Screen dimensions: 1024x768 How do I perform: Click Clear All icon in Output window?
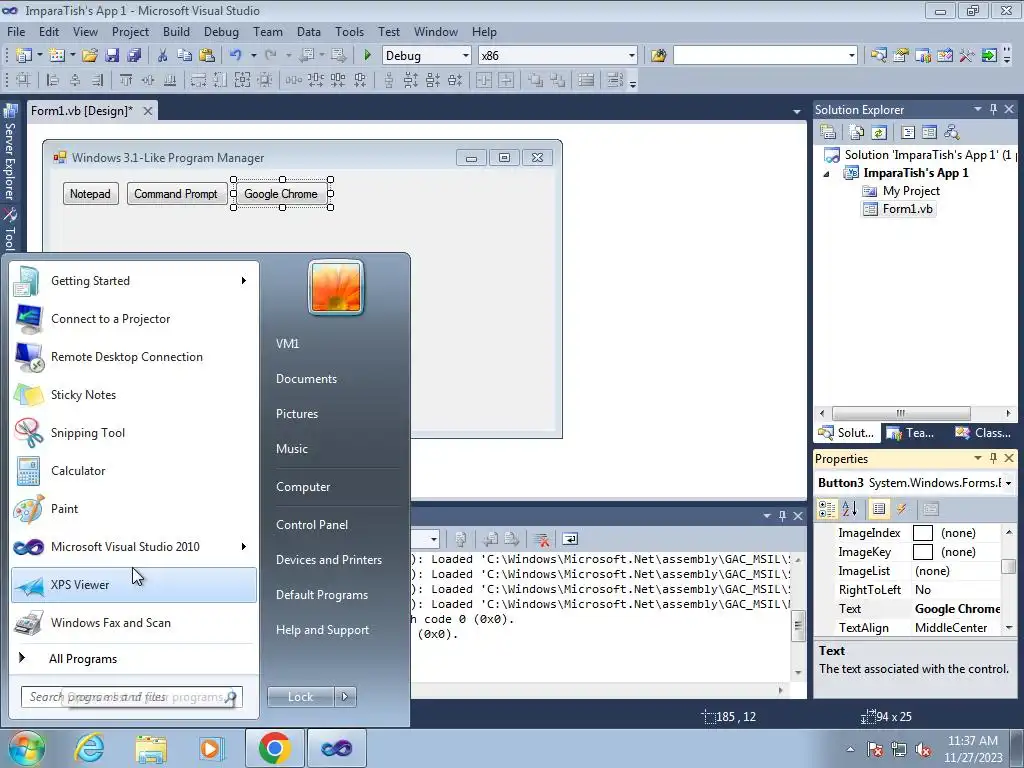(541, 539)
